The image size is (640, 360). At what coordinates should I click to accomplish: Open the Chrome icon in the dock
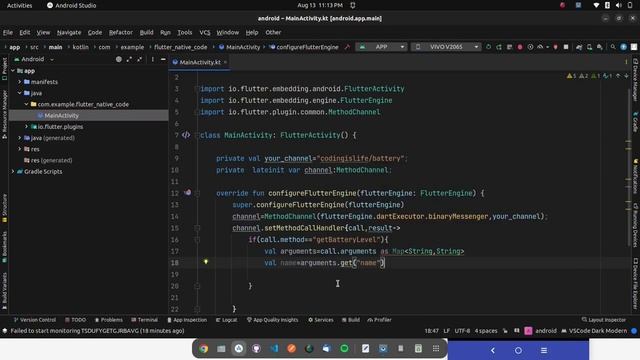[x=204, y=349]
